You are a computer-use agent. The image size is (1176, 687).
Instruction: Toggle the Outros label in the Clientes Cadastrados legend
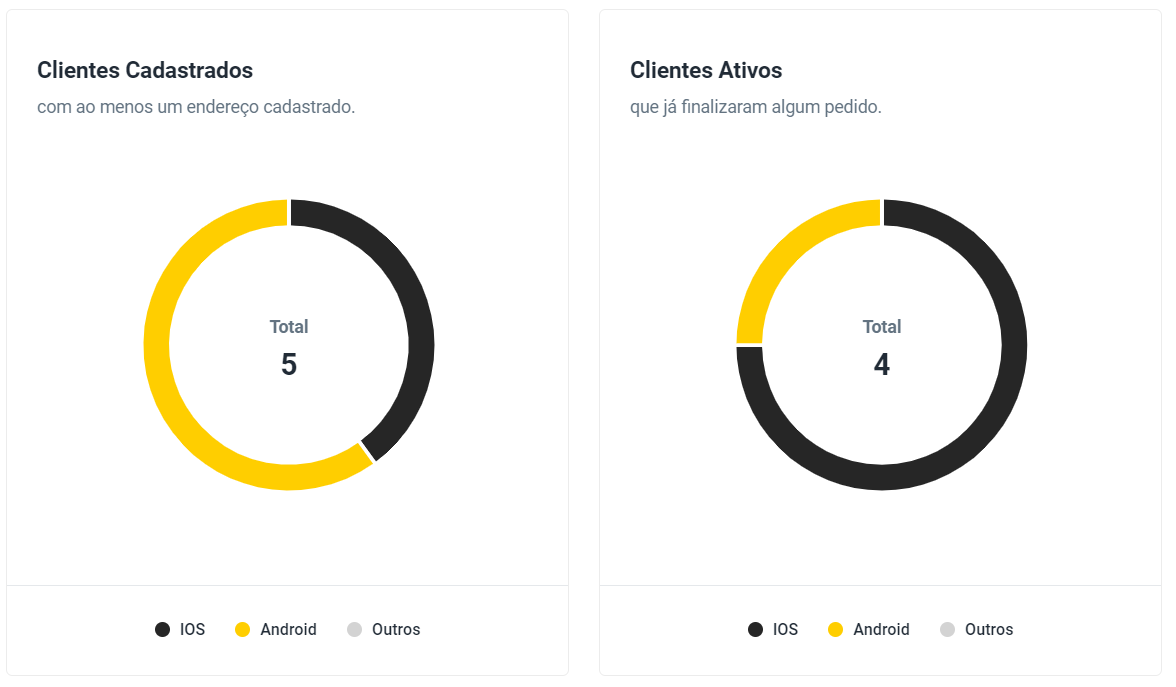pyautogui.click(x=396, y=630)
